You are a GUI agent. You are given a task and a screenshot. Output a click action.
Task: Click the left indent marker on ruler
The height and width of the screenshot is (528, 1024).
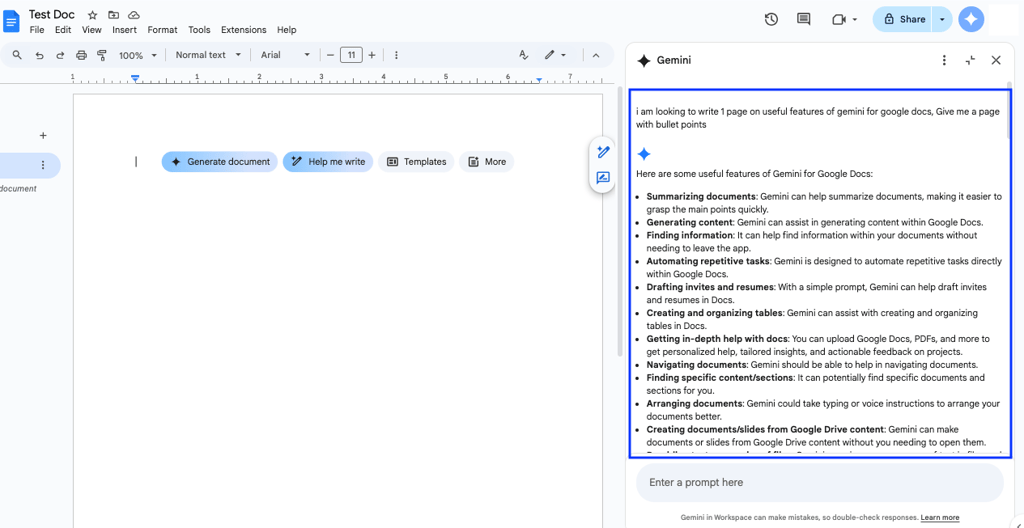135,78
